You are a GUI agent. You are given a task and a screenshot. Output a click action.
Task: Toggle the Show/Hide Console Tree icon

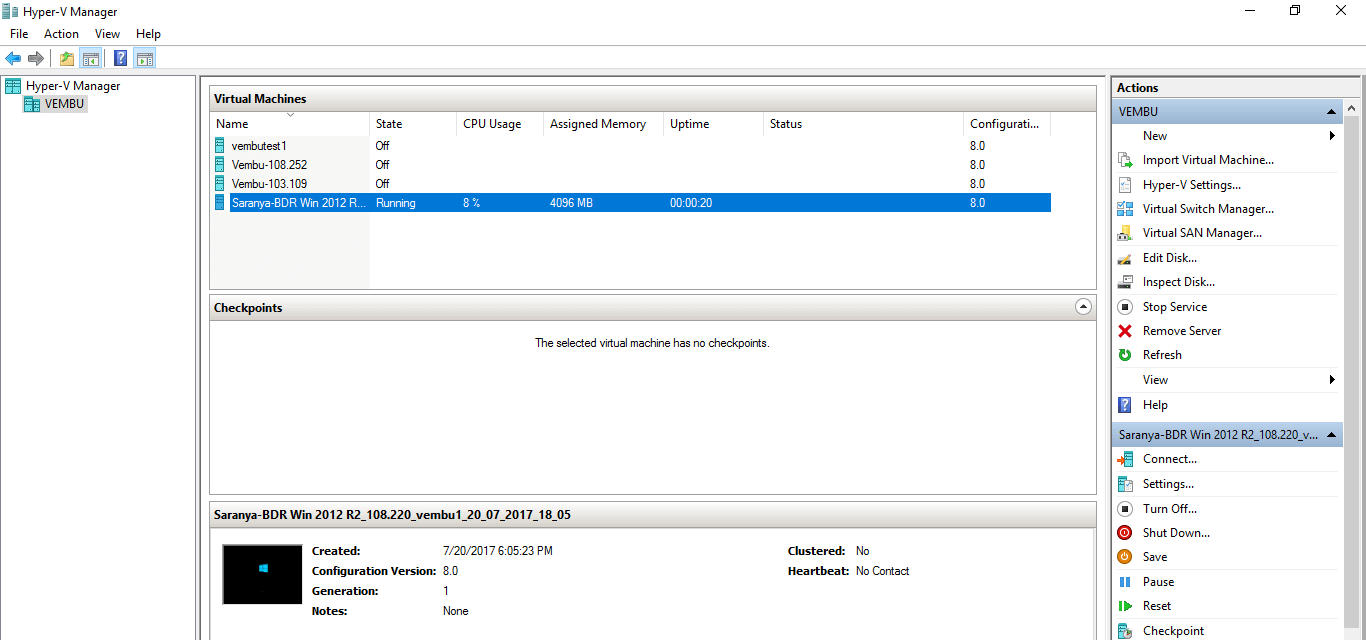90,58
